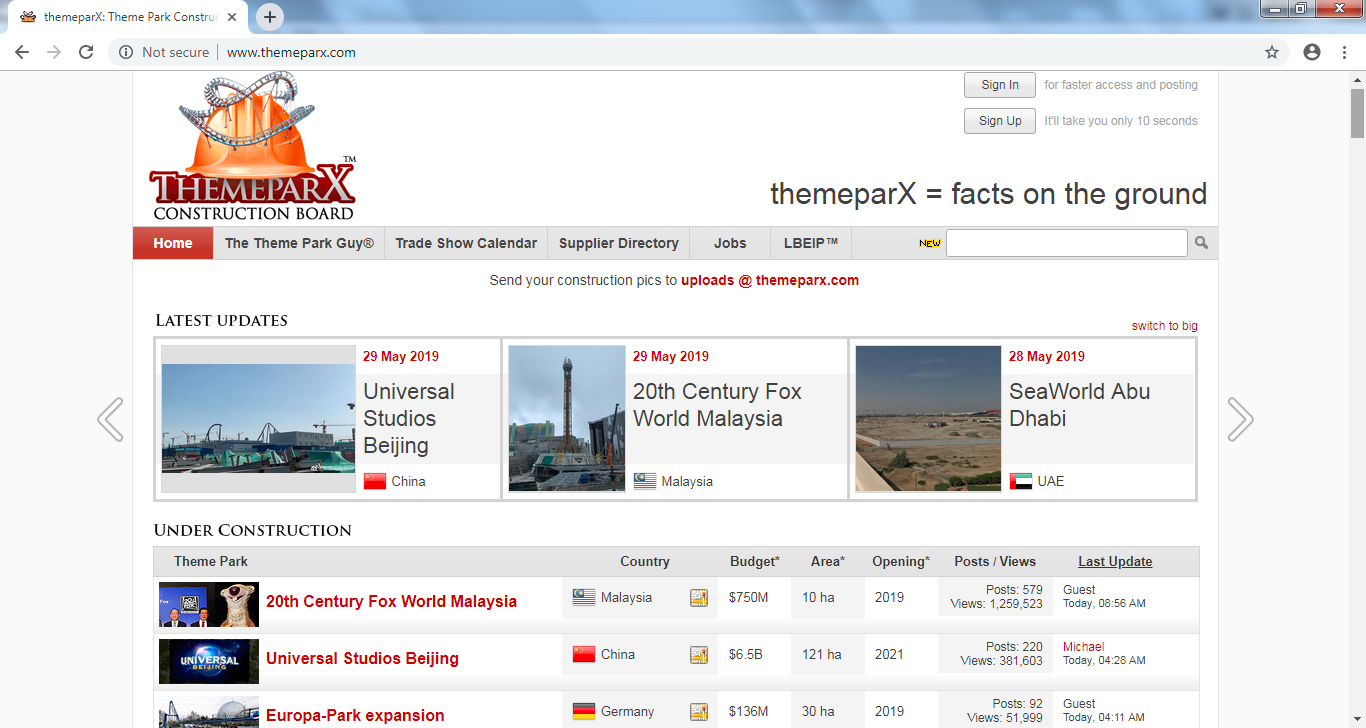The height and width of the screenshot is (728, 1366).
Task: Open 20th Century Fox World tower photo
Action: coord(567,419)
